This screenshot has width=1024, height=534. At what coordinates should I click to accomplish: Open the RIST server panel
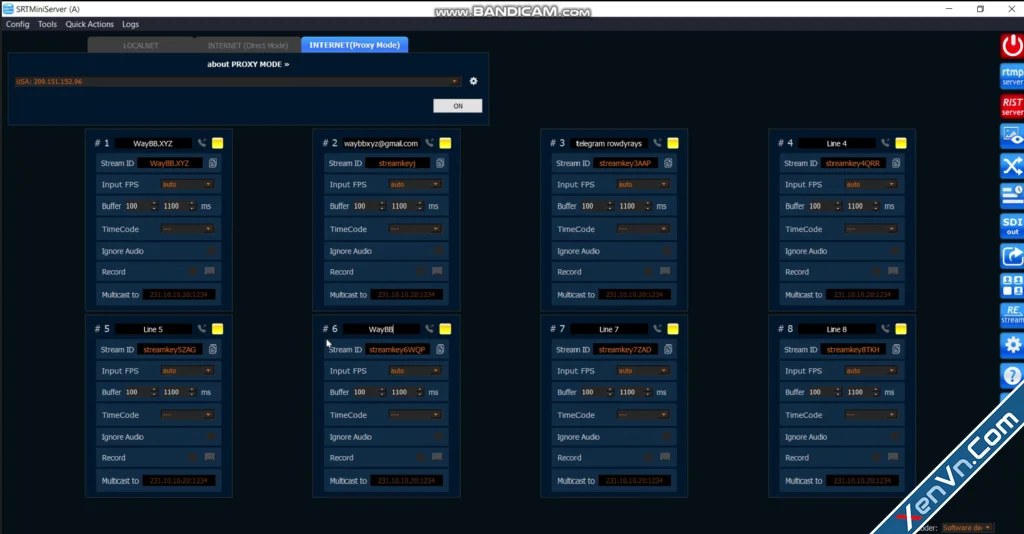1012,106
